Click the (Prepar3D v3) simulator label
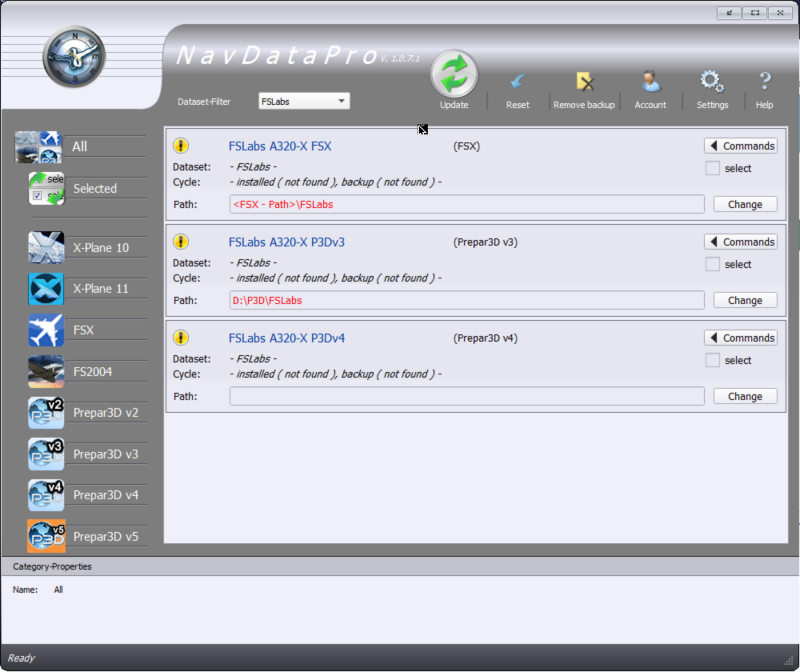The width and height of the screenshot is (800, 672). (485, 242)
